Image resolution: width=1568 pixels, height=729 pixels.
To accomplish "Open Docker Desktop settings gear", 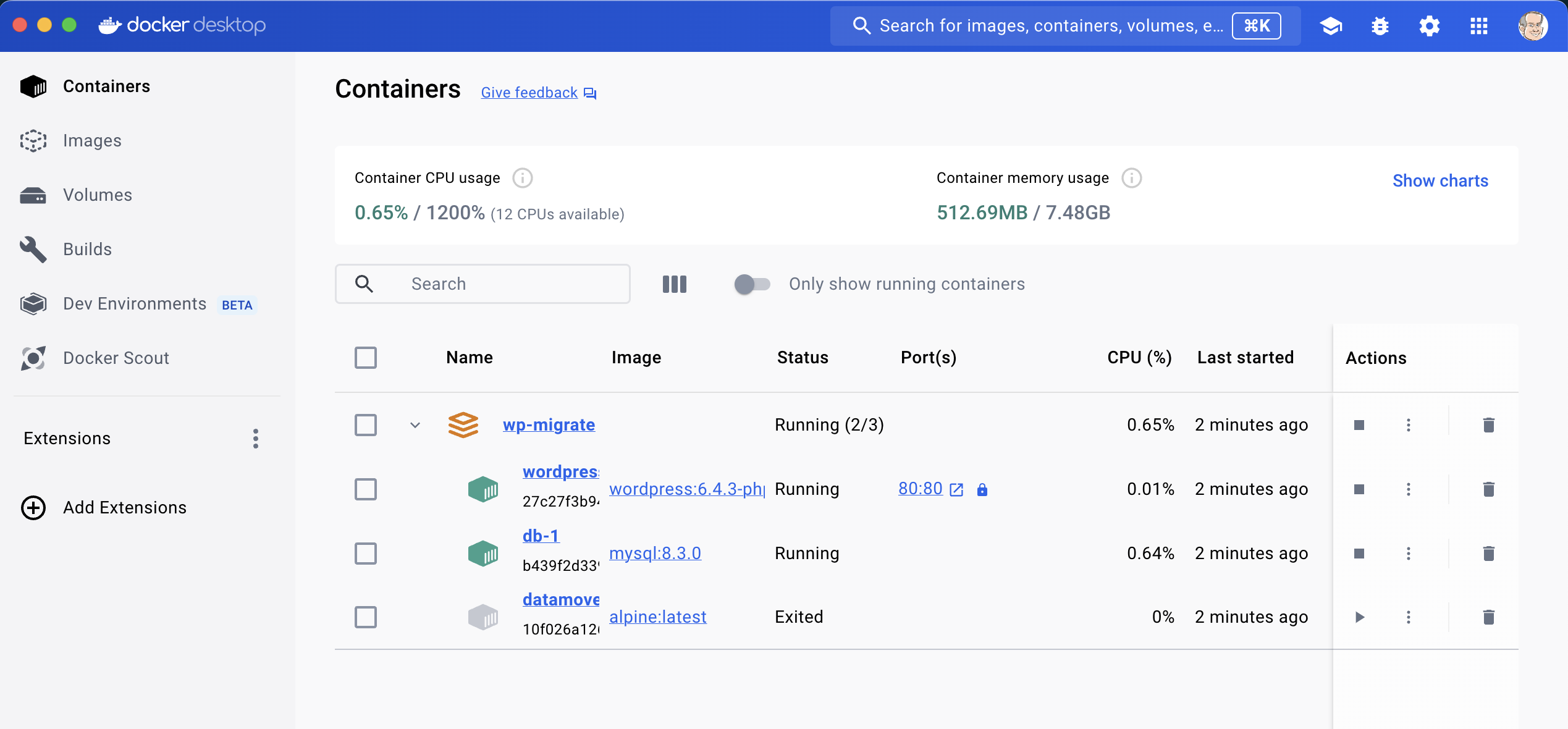I will tap(1429, 26).
